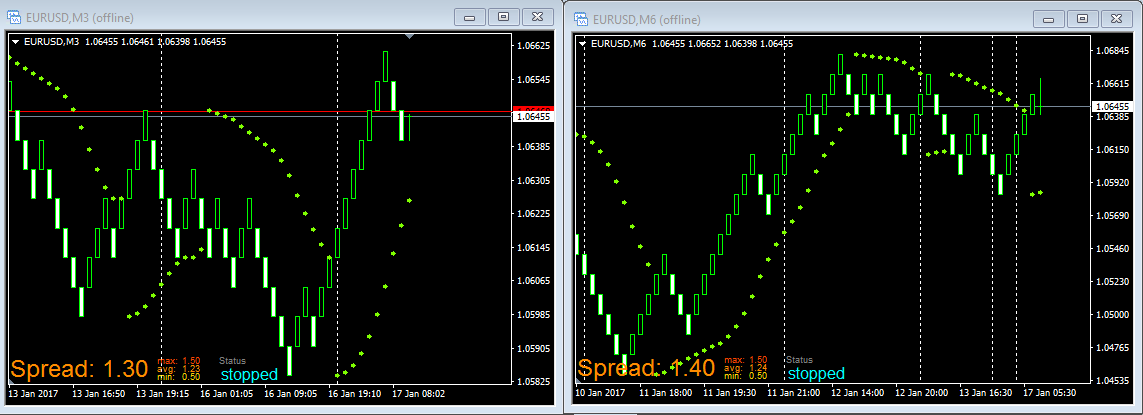The height and width of the screenshot is (415, 1143).
Task: Click the 16 Jan 19:10 label on M3 time axis
Action: tap(354, 394)
